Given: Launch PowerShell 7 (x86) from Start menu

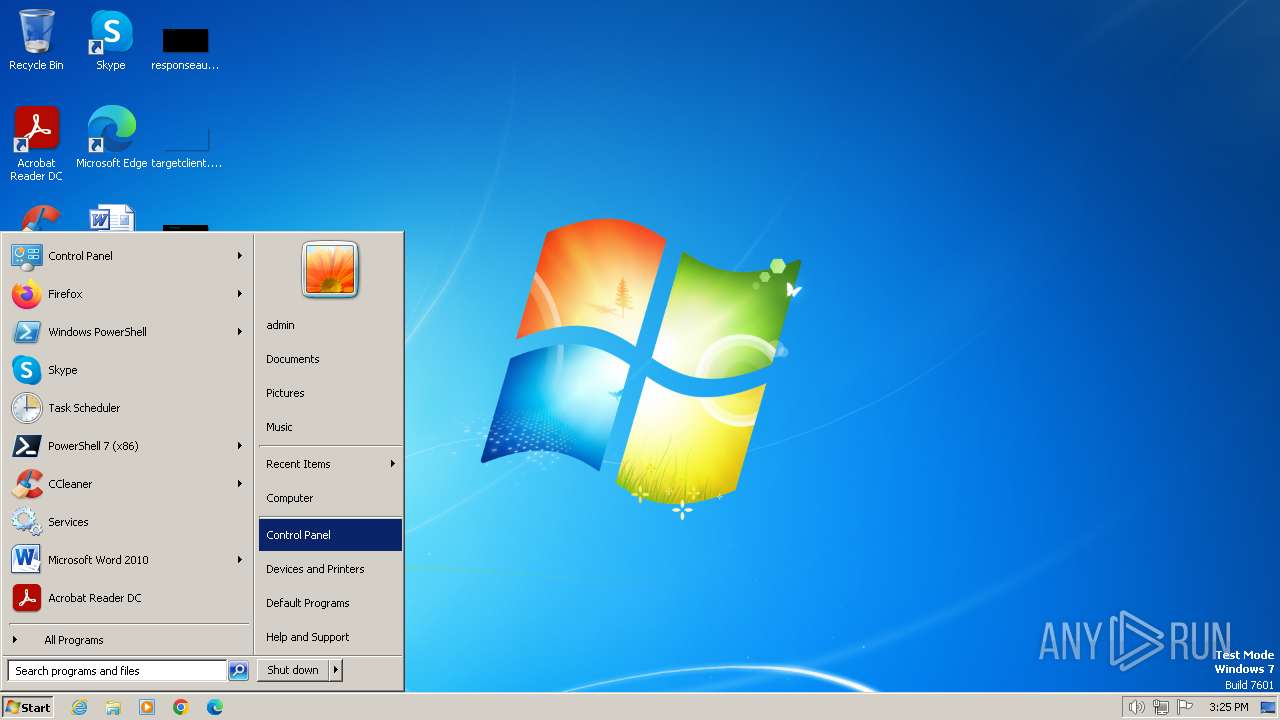Looking at the screenshot, I should tap(128, 446).
